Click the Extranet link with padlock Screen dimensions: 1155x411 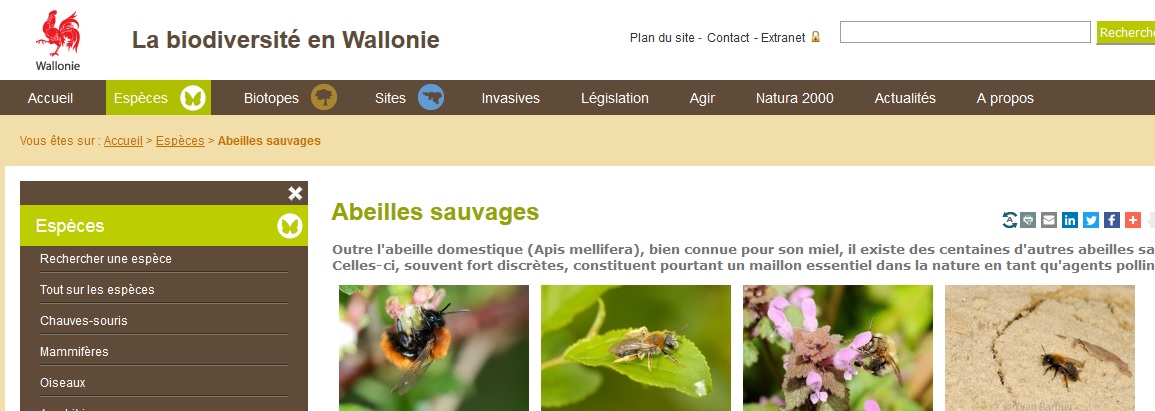[x=790, y=38]
